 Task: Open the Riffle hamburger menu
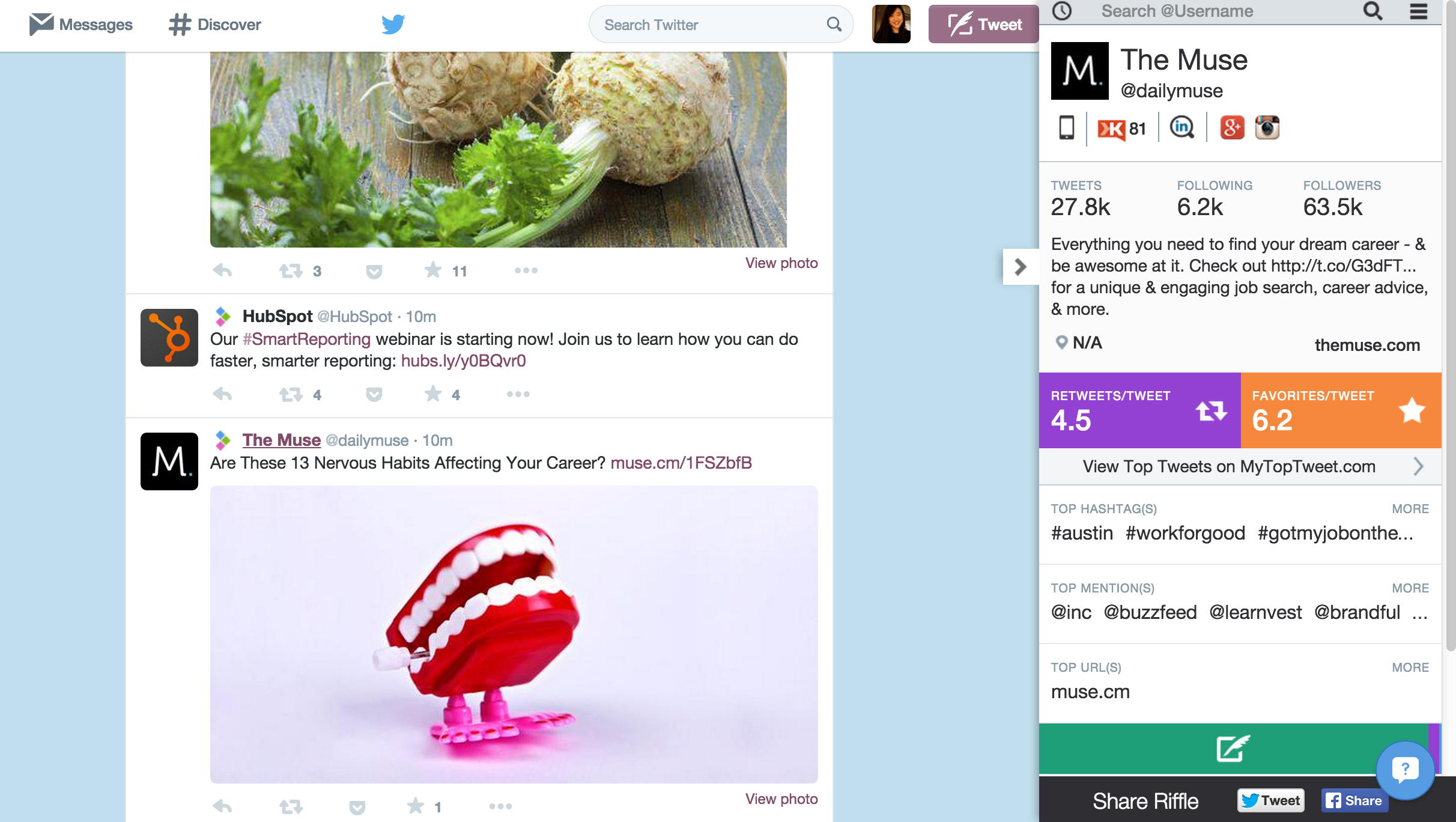coord(1419,11)
